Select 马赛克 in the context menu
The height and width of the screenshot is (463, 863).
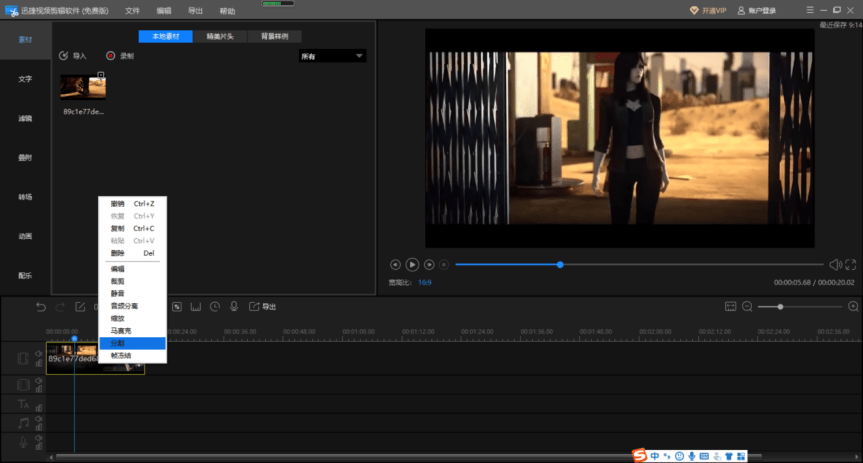click(121, 330)
